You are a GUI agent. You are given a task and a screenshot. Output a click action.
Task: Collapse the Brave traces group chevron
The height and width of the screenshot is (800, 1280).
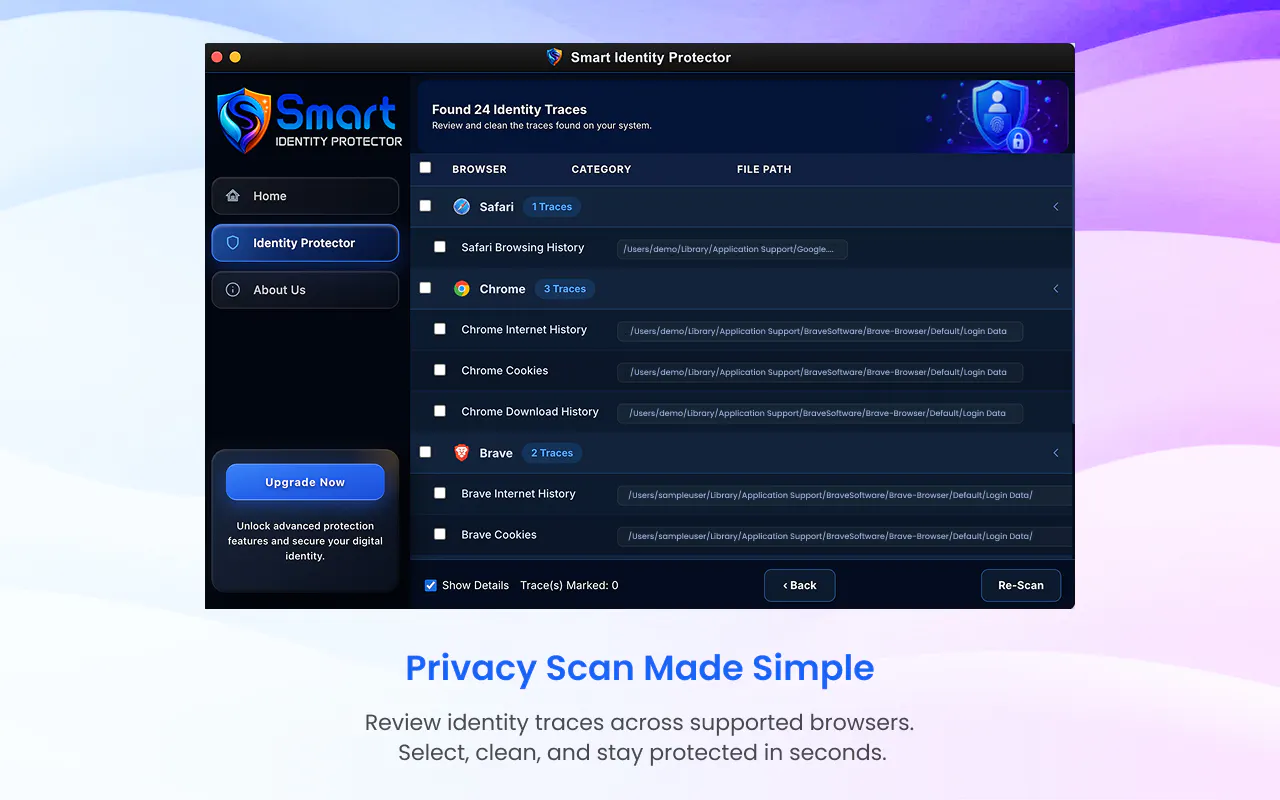pos(1056,453)
